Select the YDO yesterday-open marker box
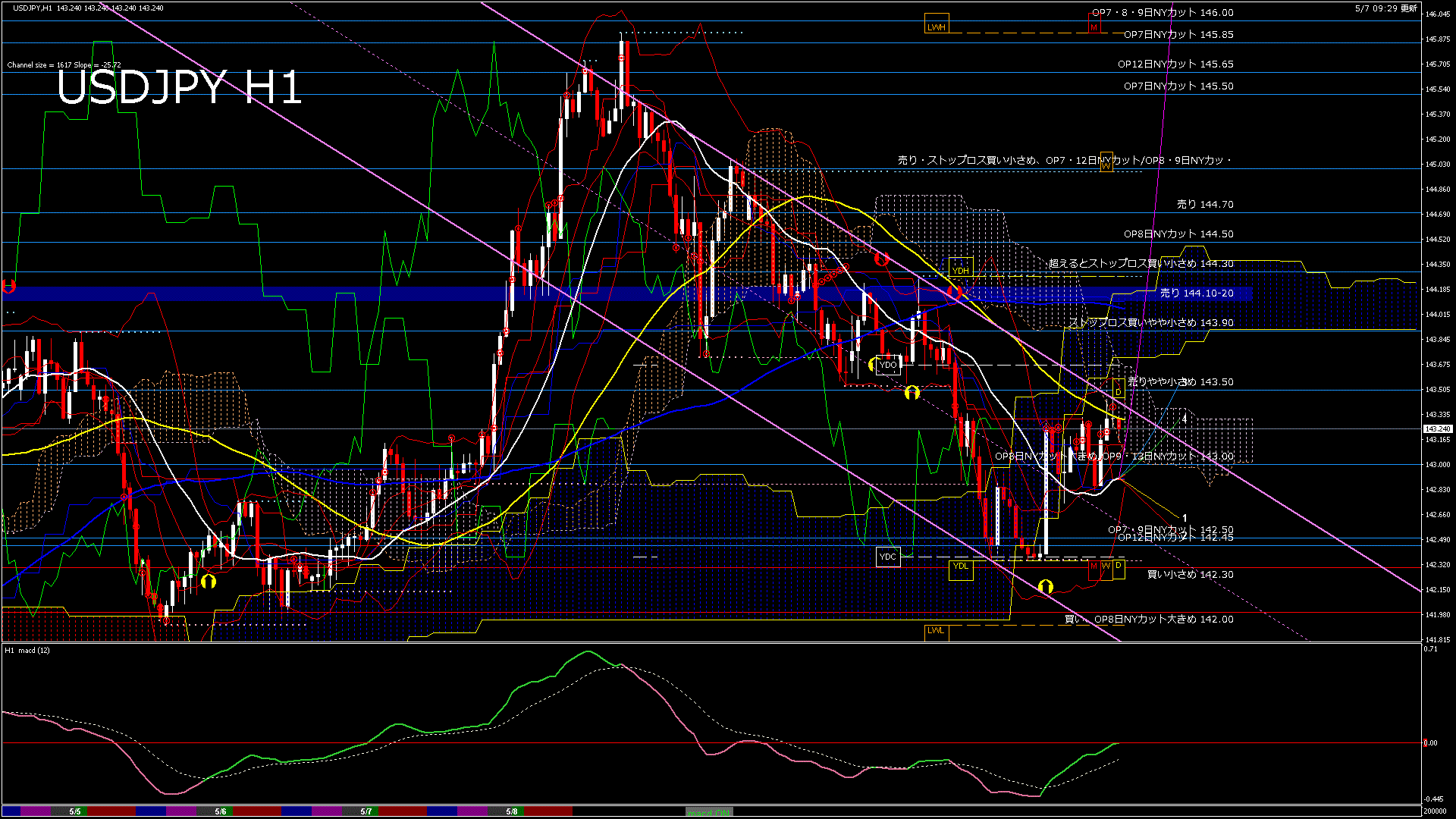Viewport: 1456px width, 819px height. pos(887,366)
